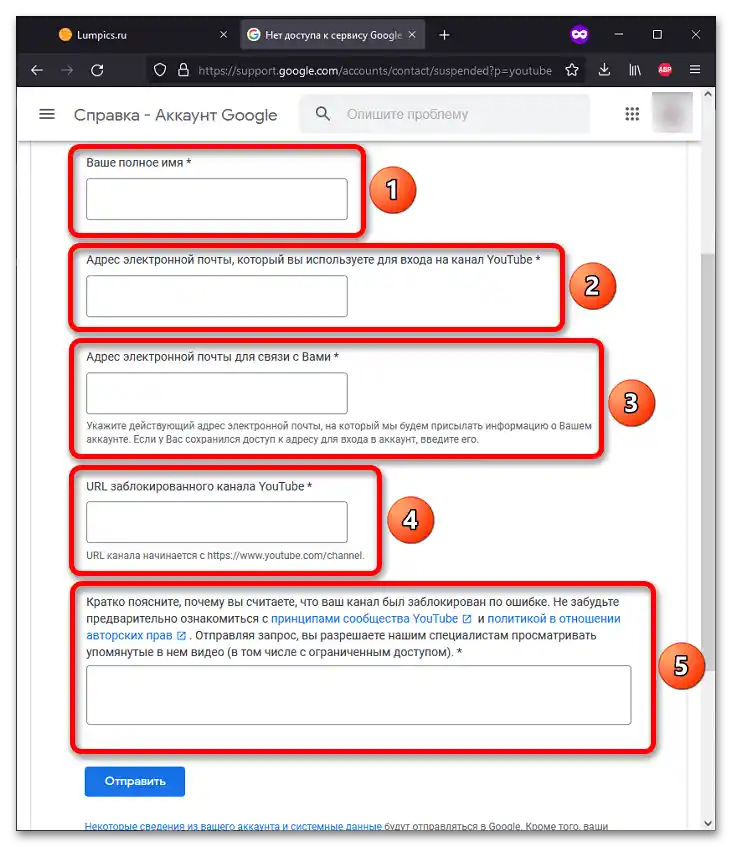This screenshot has height=847, width=732.
Task: Click the 'Справка - Аккаунт Google' title
Action: (x=176, y=115)
